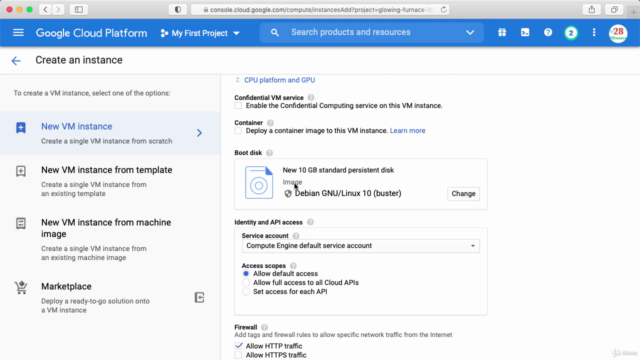Click the Debian GNU/Linux 10 (buster) text
This screenshot has width=640, height=360.
pos(348,193)
